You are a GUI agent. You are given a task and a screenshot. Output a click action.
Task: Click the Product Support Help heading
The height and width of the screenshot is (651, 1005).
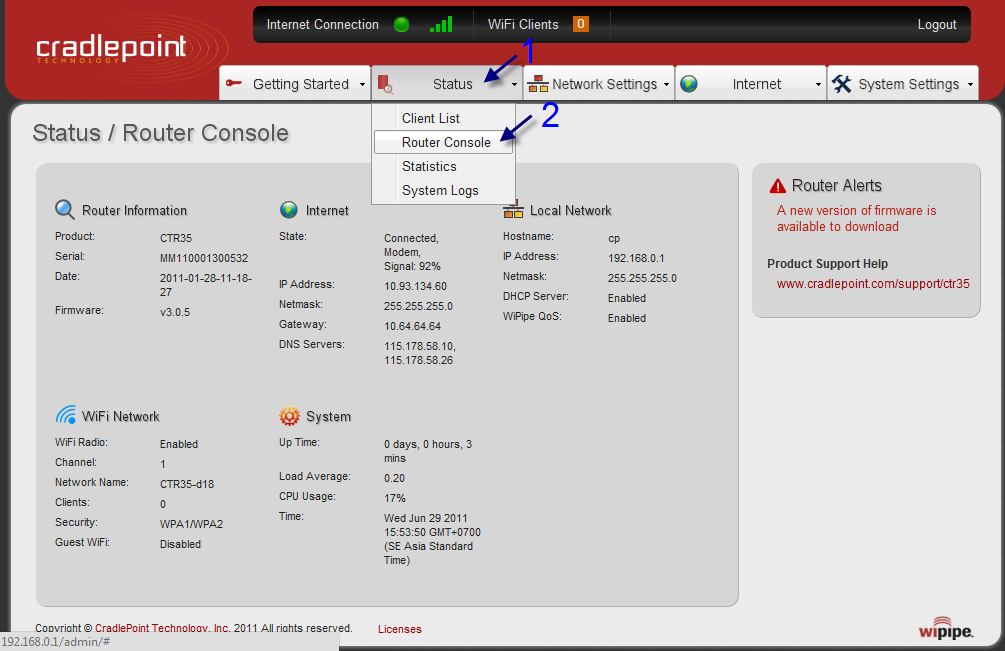tap(827, 264)
